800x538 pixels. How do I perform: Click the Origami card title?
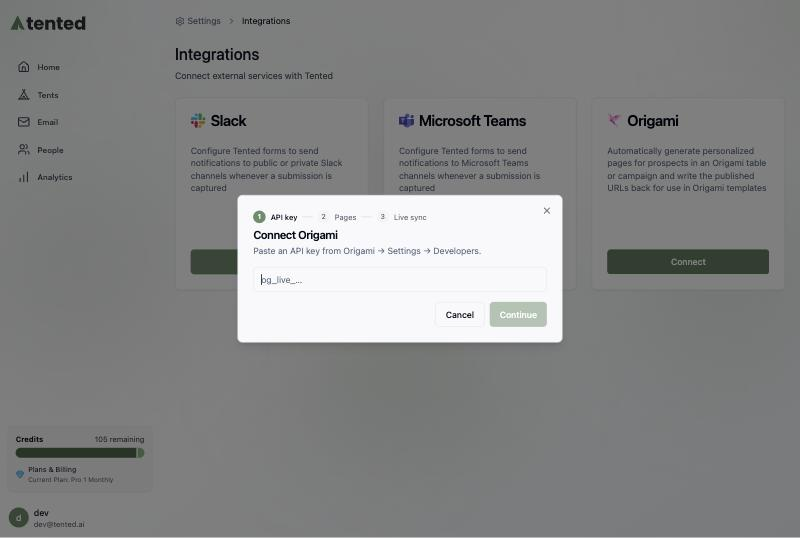point(653,120)
